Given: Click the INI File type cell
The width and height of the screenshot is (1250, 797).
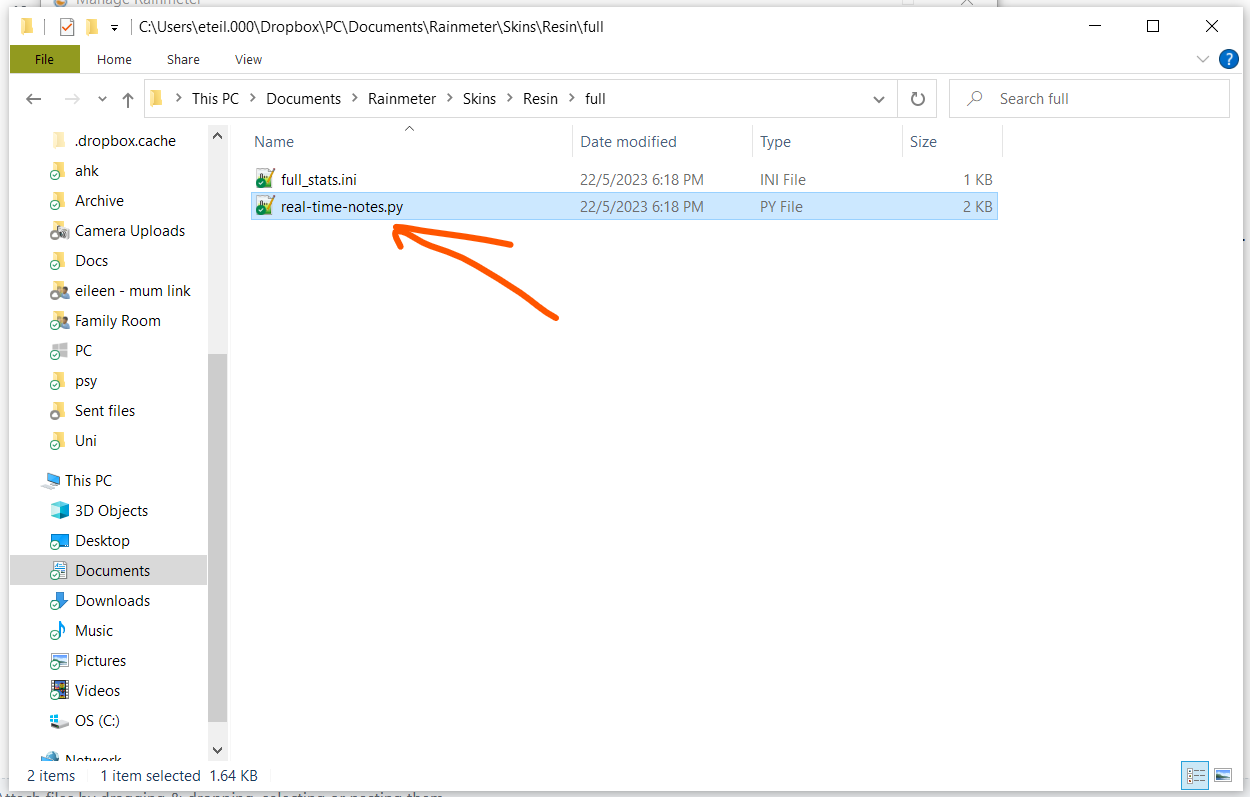Looking at the screenshot, I should pos(783,180).
